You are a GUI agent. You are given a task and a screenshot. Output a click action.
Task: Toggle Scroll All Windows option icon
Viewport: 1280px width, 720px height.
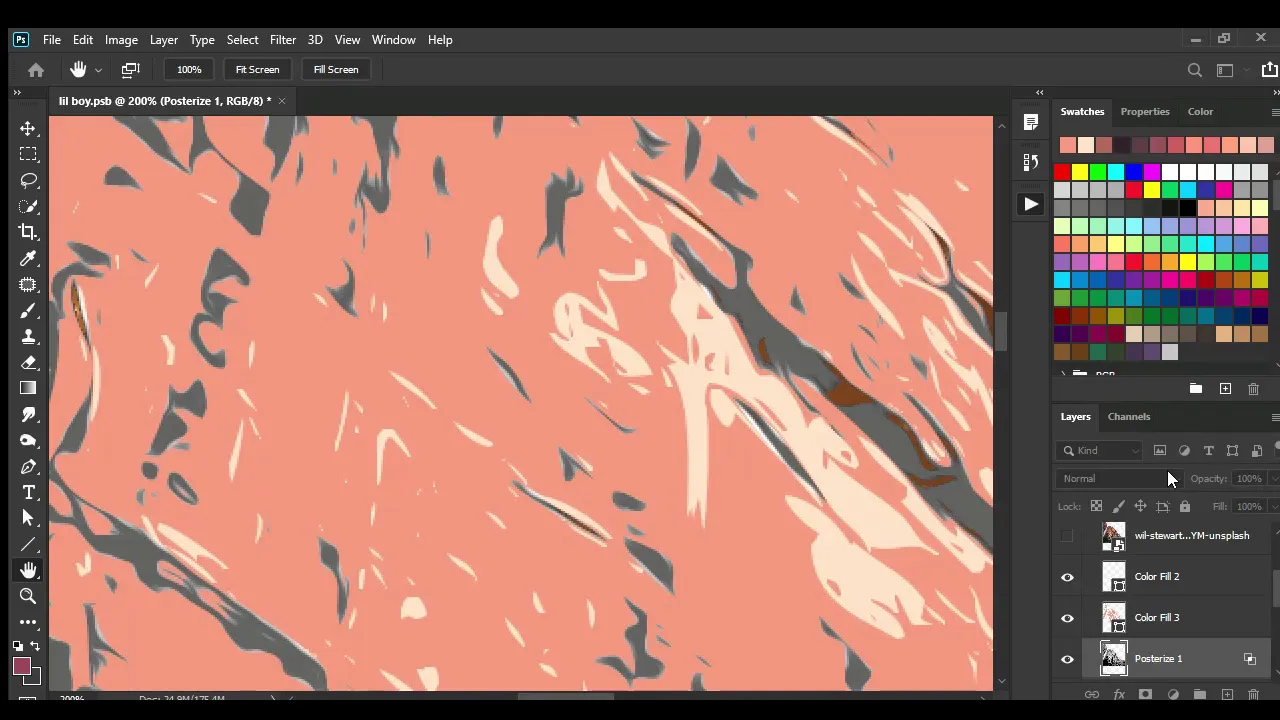(x=130, y=70)
